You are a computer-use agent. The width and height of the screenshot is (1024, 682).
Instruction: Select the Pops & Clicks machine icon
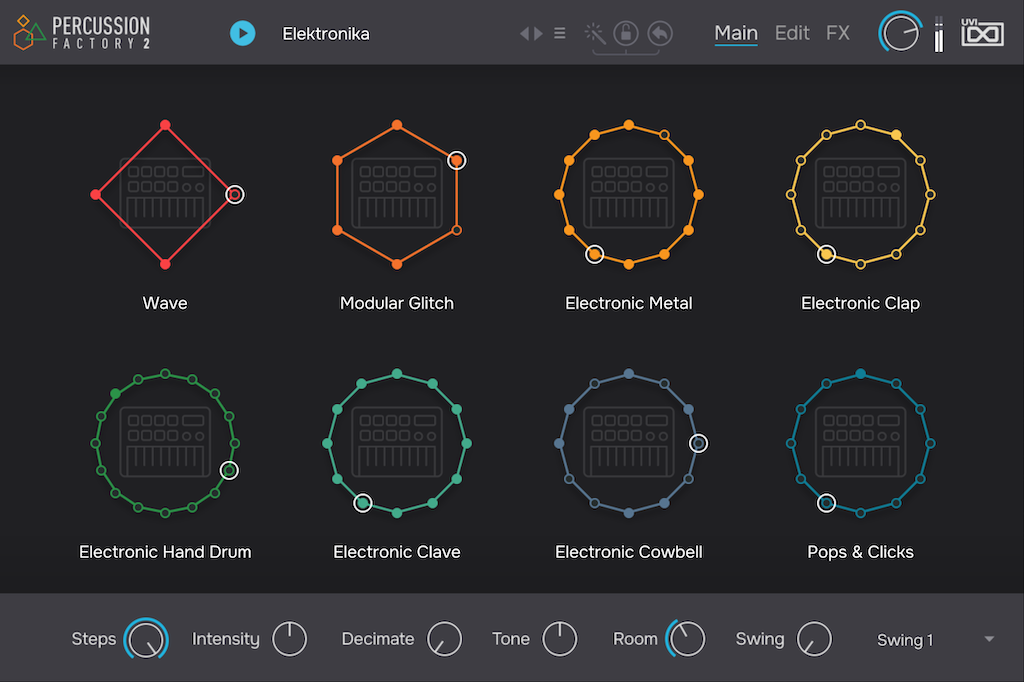860,443
